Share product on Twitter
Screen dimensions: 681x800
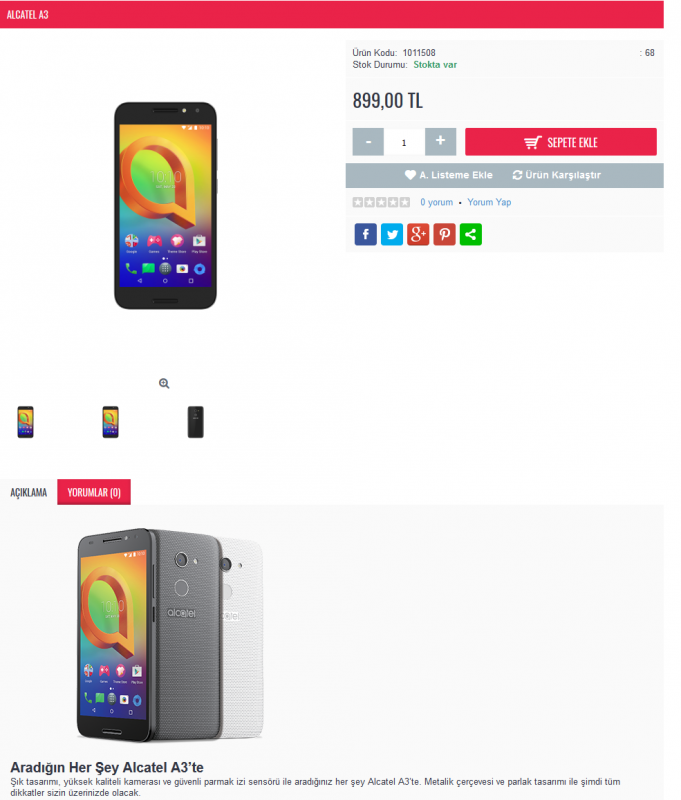392,234
